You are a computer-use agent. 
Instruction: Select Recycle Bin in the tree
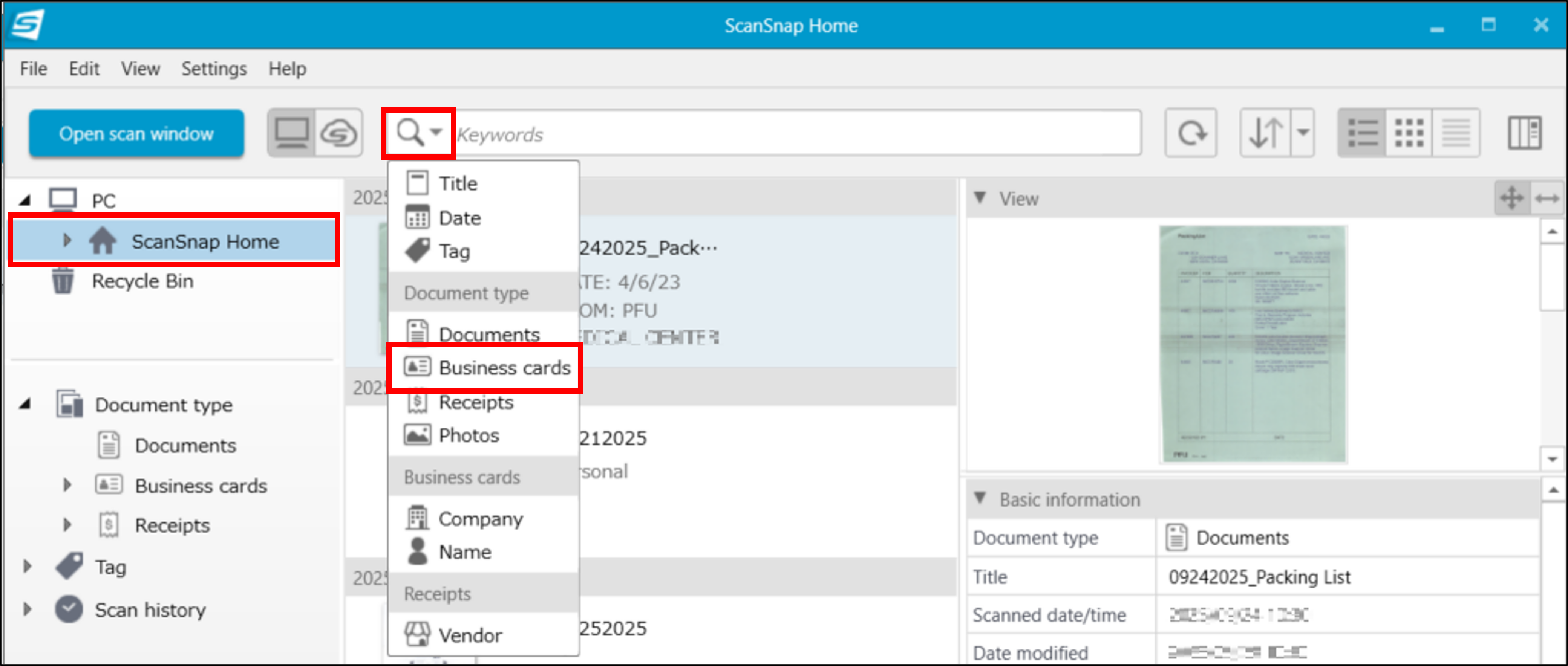(x=142, y=281)
